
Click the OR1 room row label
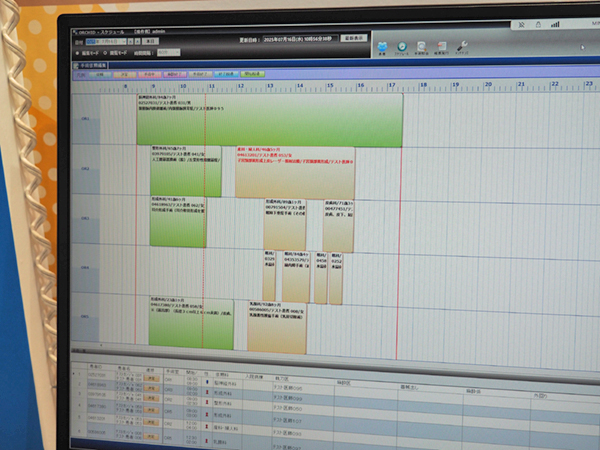pyautogui.click(x=85, y=119)
